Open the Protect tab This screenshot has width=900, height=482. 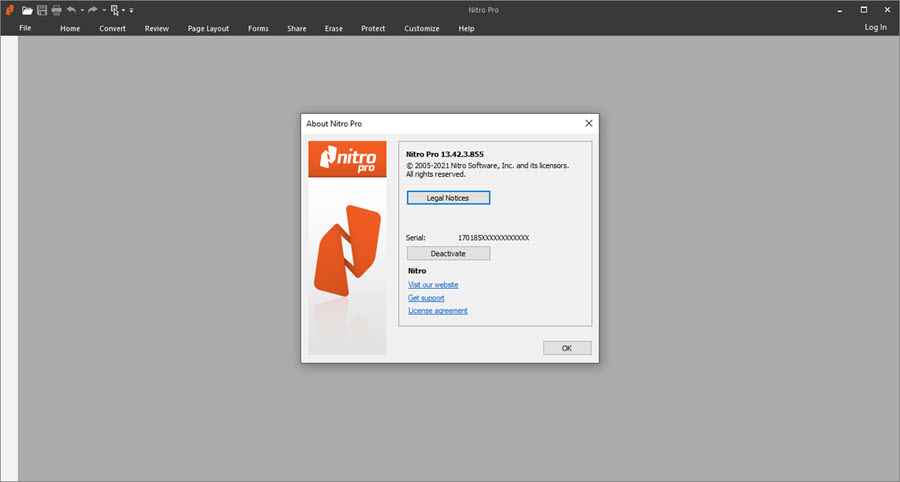click(373, 28)
